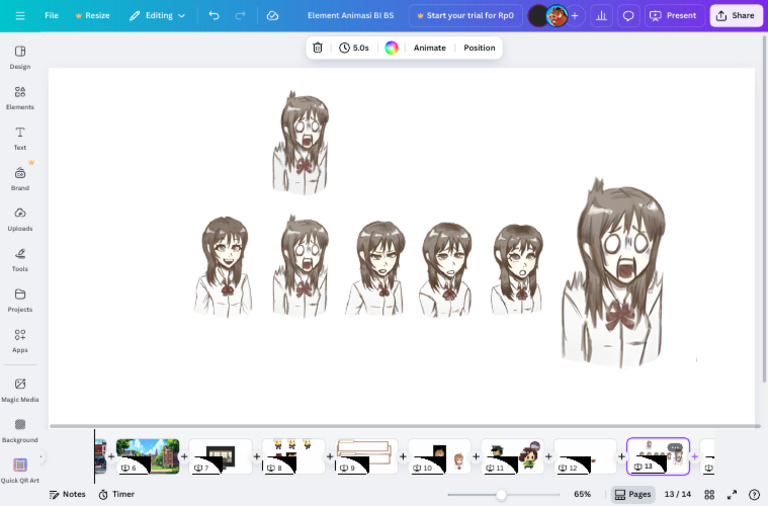Image resolution: width=768 pixels, height=506 pixels.
Task: Open the Elements sidebar tab
Action: 20,98
